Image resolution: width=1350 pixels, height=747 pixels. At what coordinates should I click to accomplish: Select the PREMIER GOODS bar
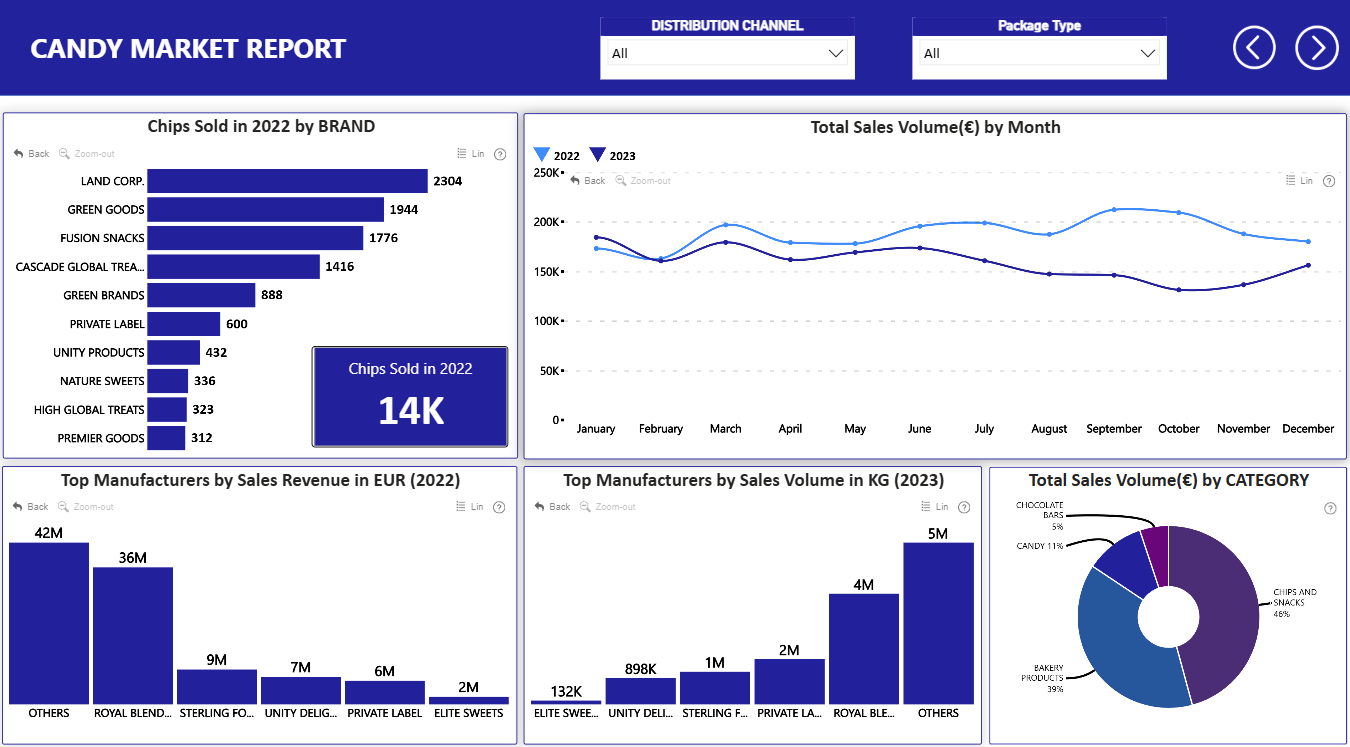pyautogui.click(x=166, y=438)
